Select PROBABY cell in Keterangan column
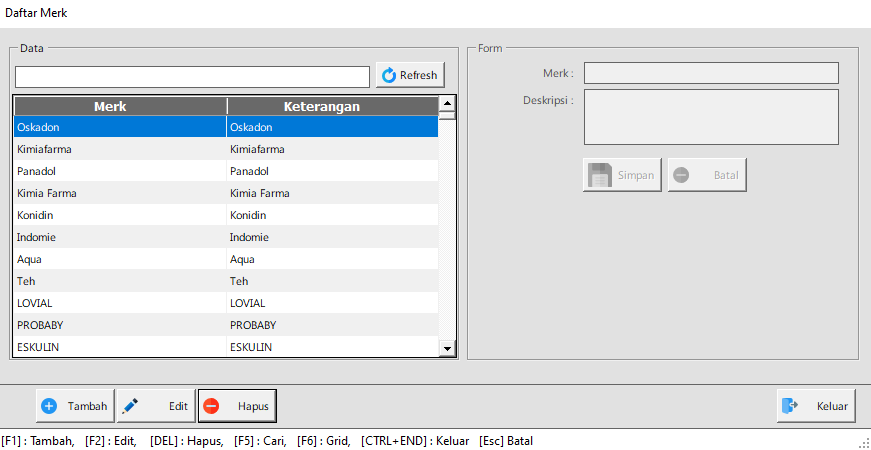 (333, 325)
